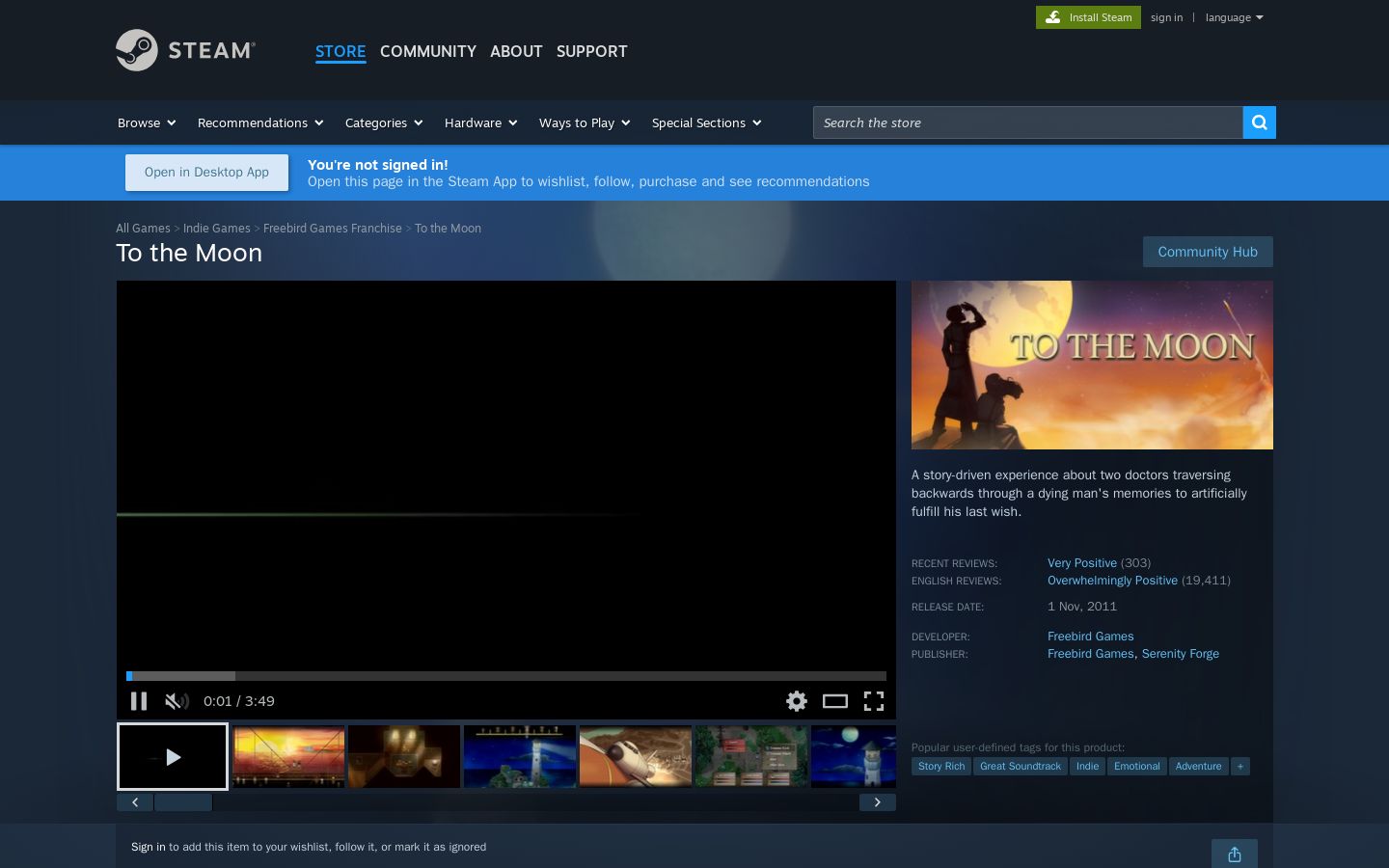Expand the Categories menu
This screenshot has width=1389, height=868.
click(384, 122)
